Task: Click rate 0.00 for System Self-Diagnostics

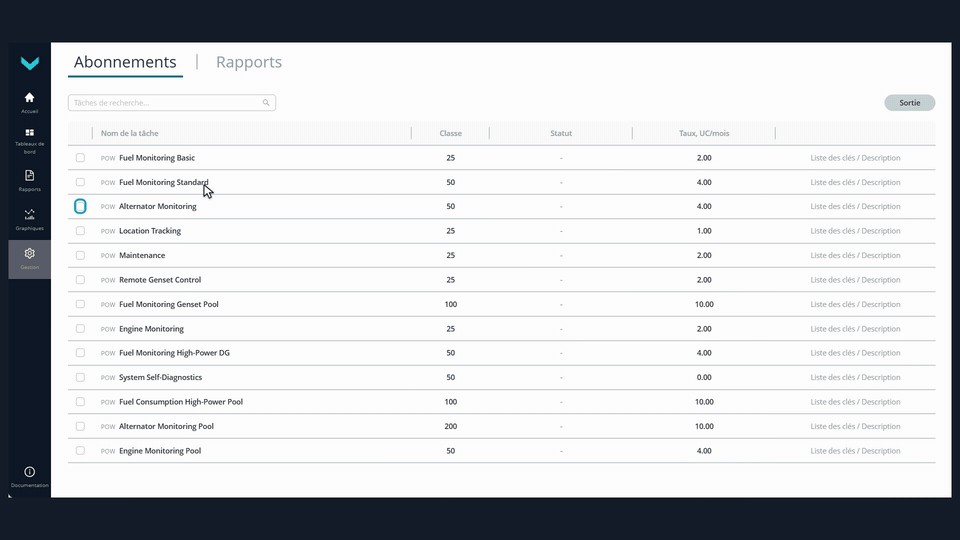Action: [x=704, y=377]
